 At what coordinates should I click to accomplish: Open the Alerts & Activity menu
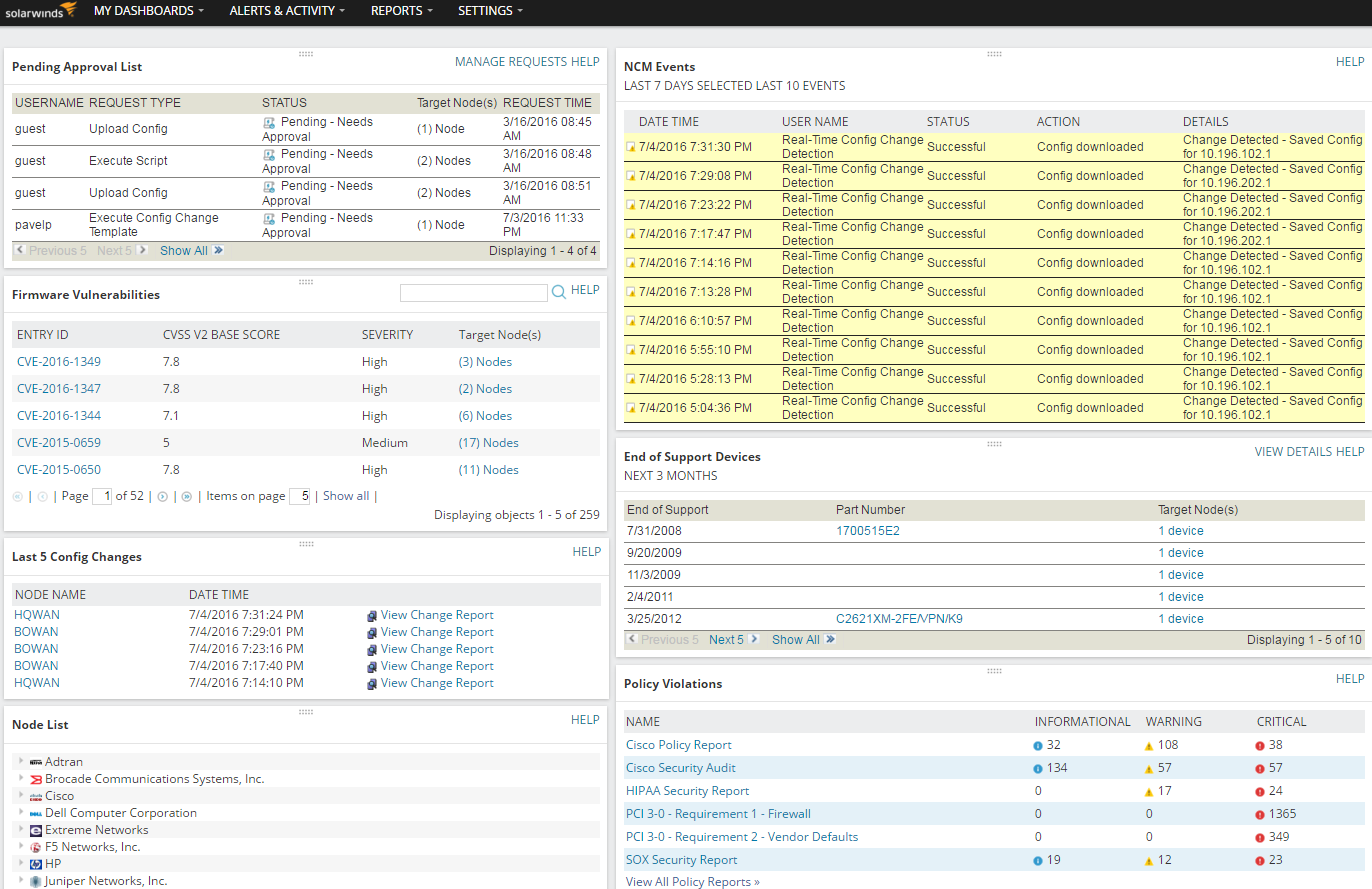coord(287,11)
